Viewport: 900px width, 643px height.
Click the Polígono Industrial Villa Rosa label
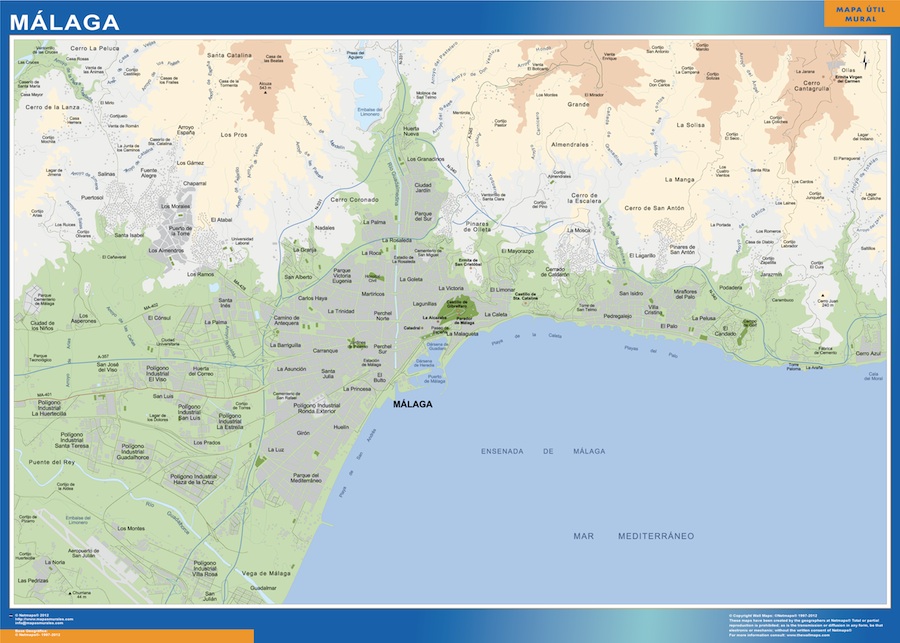pyautogui.click(x=205, y=568)
